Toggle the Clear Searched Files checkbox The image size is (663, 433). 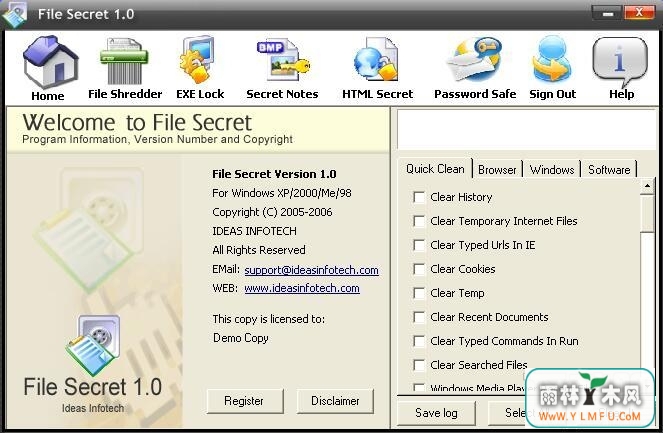coord(419,365)
